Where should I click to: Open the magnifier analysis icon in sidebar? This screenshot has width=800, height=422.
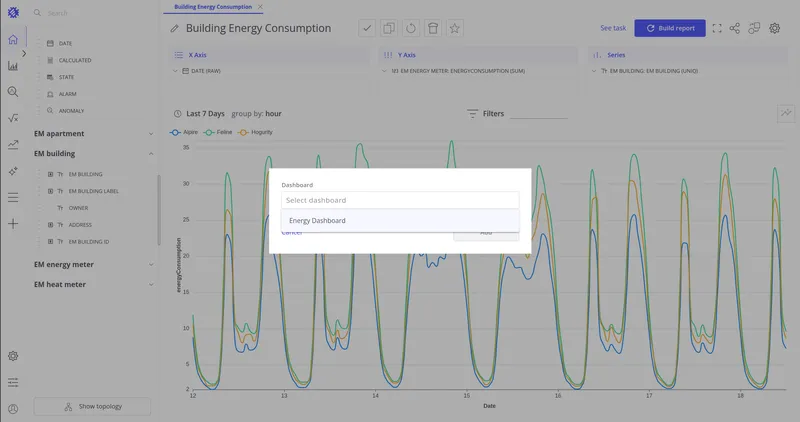[13, 92]
